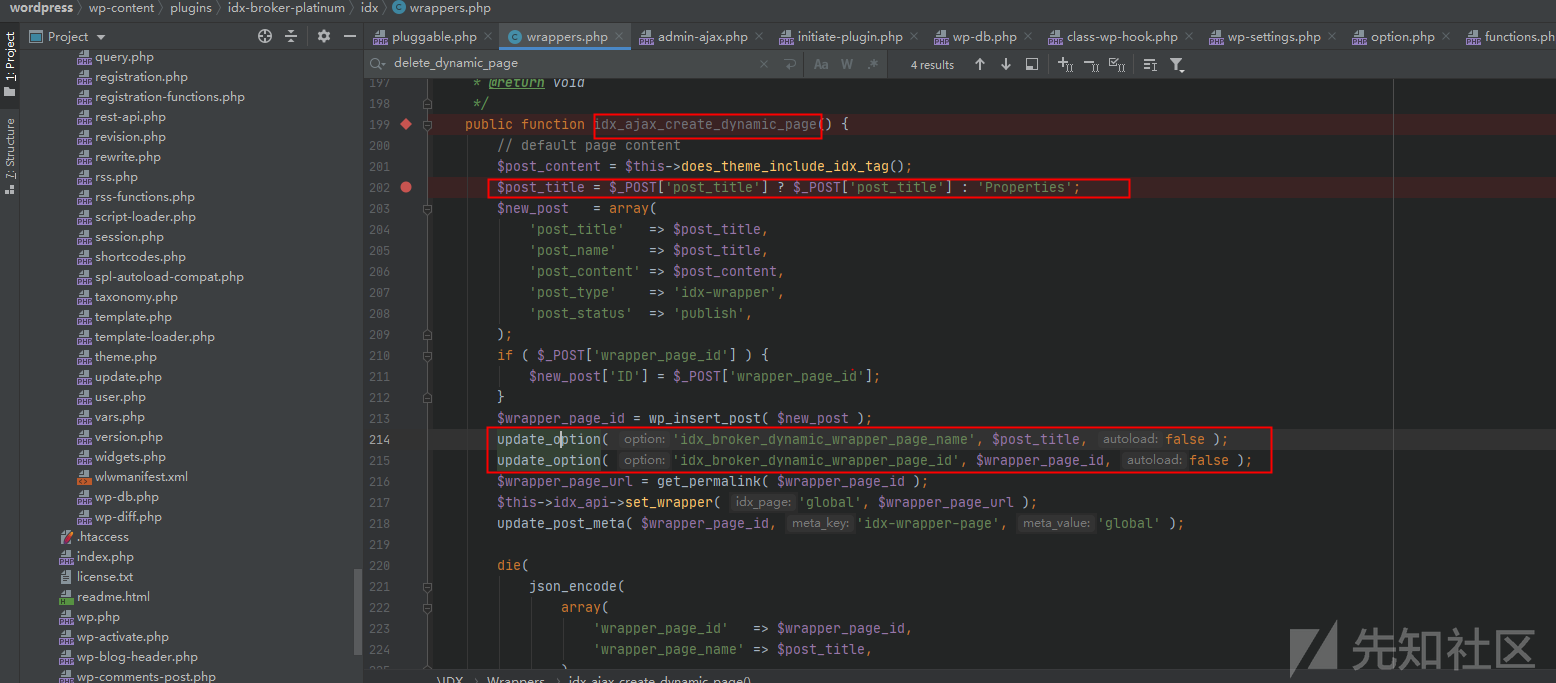Jump to next search occurrence arrow
Image resolution: width=1556 pixels, height=683 pixels.
coord(1005,64)
